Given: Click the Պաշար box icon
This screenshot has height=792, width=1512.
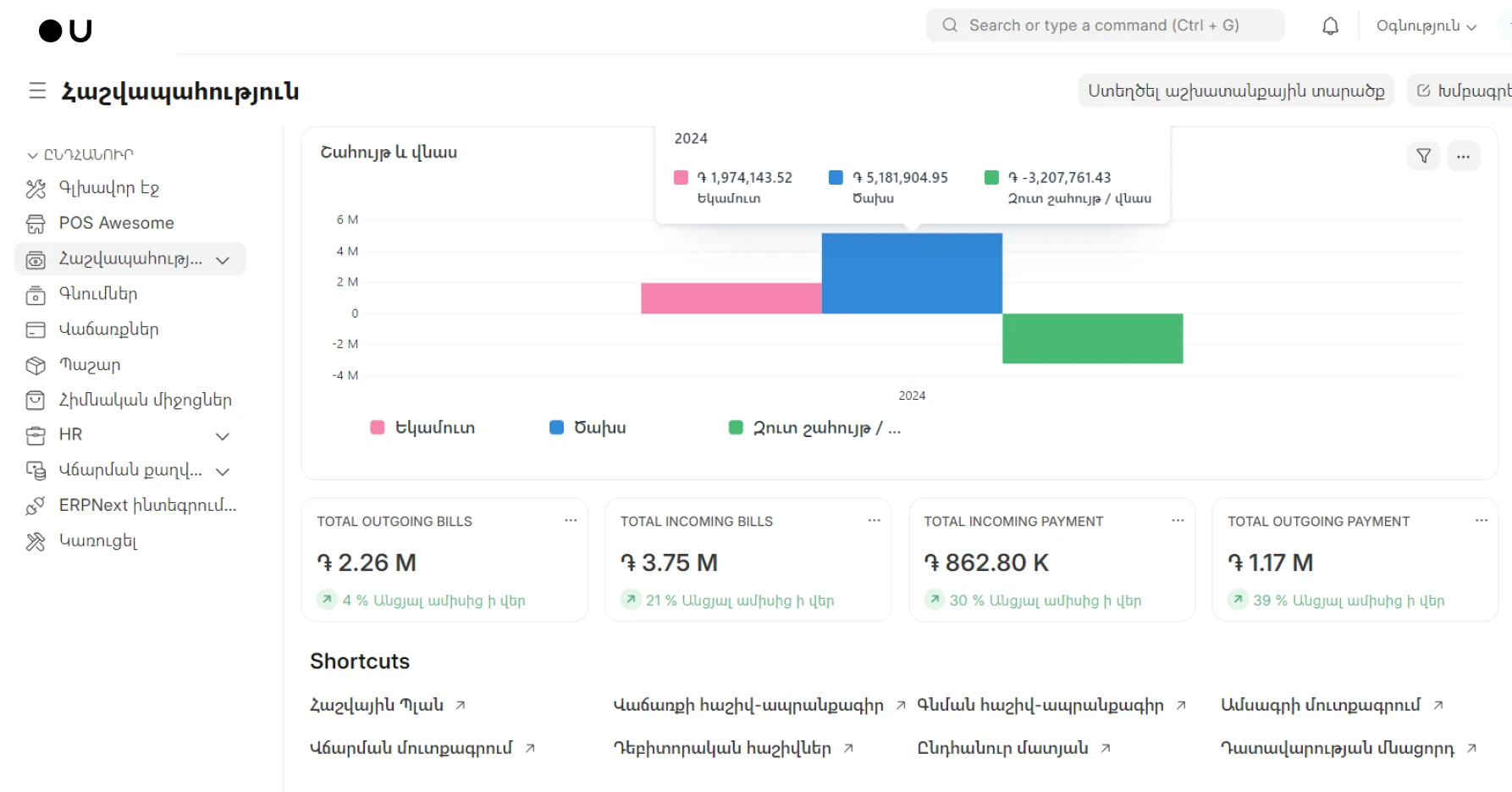Looking at the screenshot, I should 36,365.
